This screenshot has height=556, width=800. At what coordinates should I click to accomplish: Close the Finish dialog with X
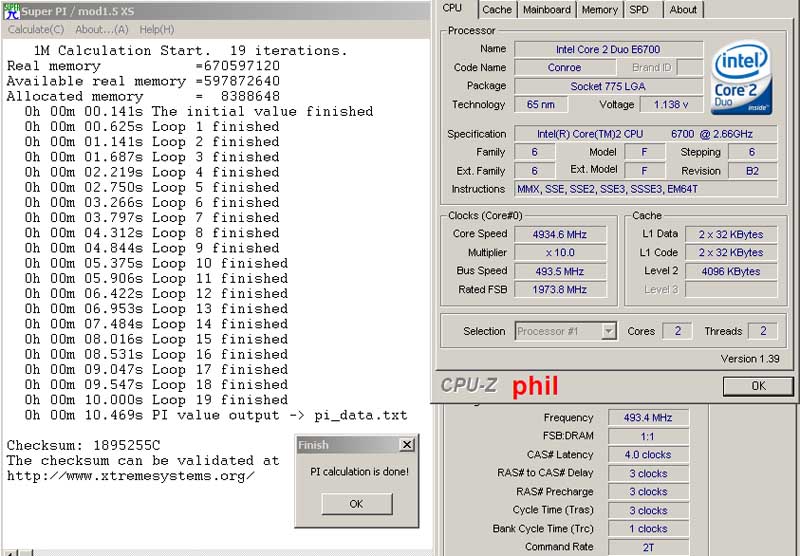coord(406,445)
